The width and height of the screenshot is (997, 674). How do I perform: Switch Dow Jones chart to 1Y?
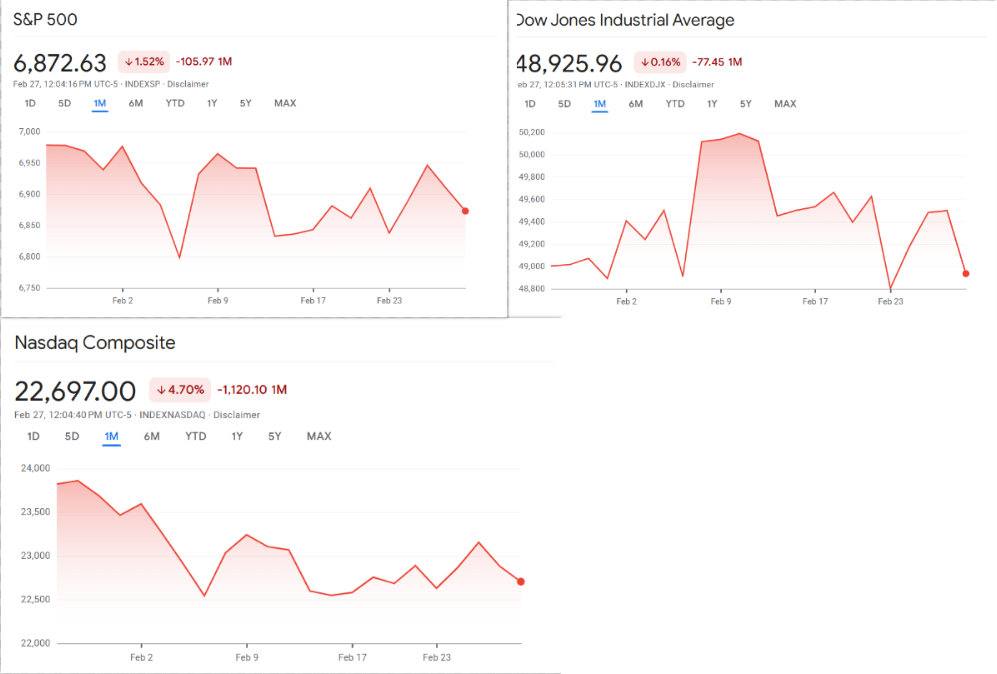pyautogui.click(x=712, y=104)
